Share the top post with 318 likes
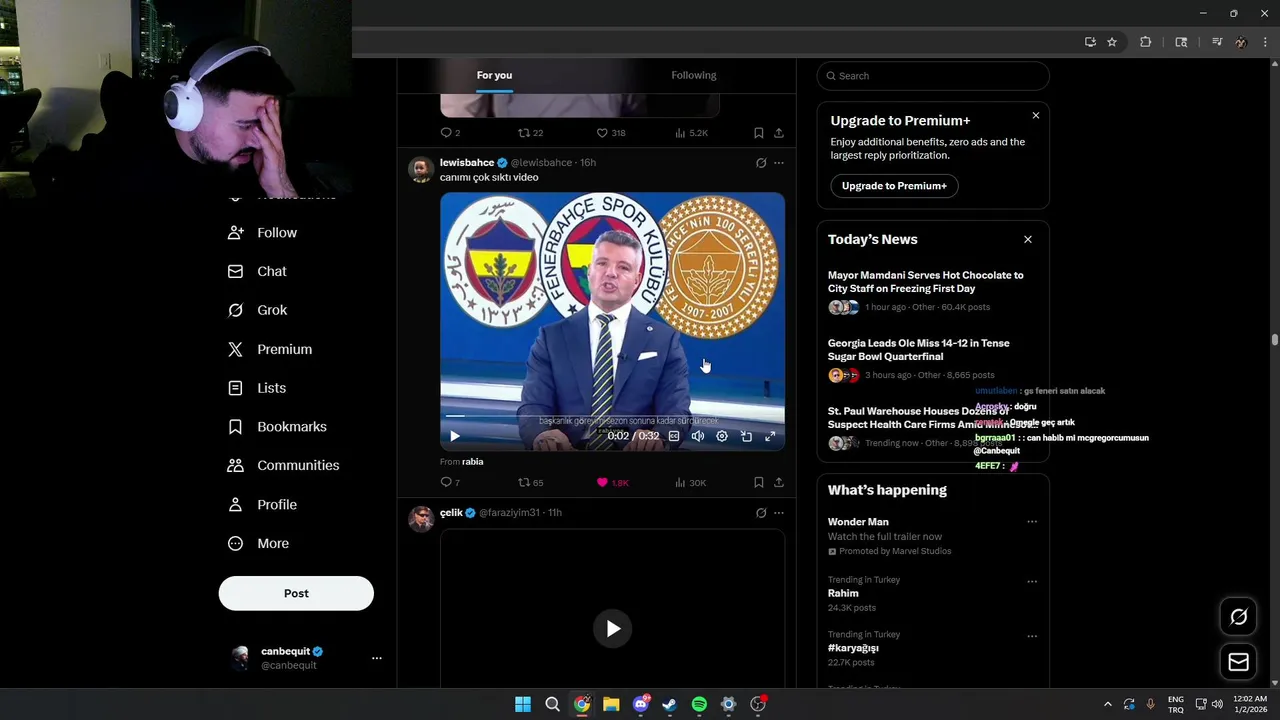The height and width of the screenshot is (720, 1280). click(x=779, y=133)
